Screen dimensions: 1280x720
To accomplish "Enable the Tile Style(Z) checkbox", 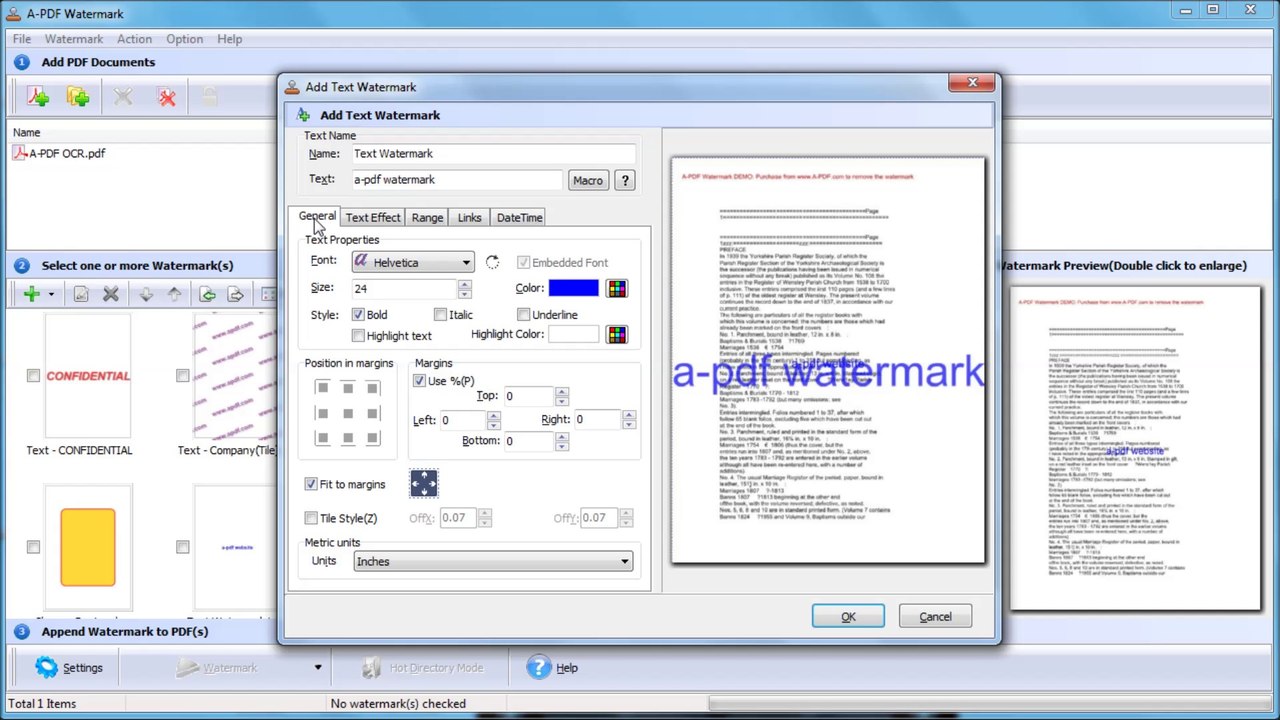I will point(311,518).
